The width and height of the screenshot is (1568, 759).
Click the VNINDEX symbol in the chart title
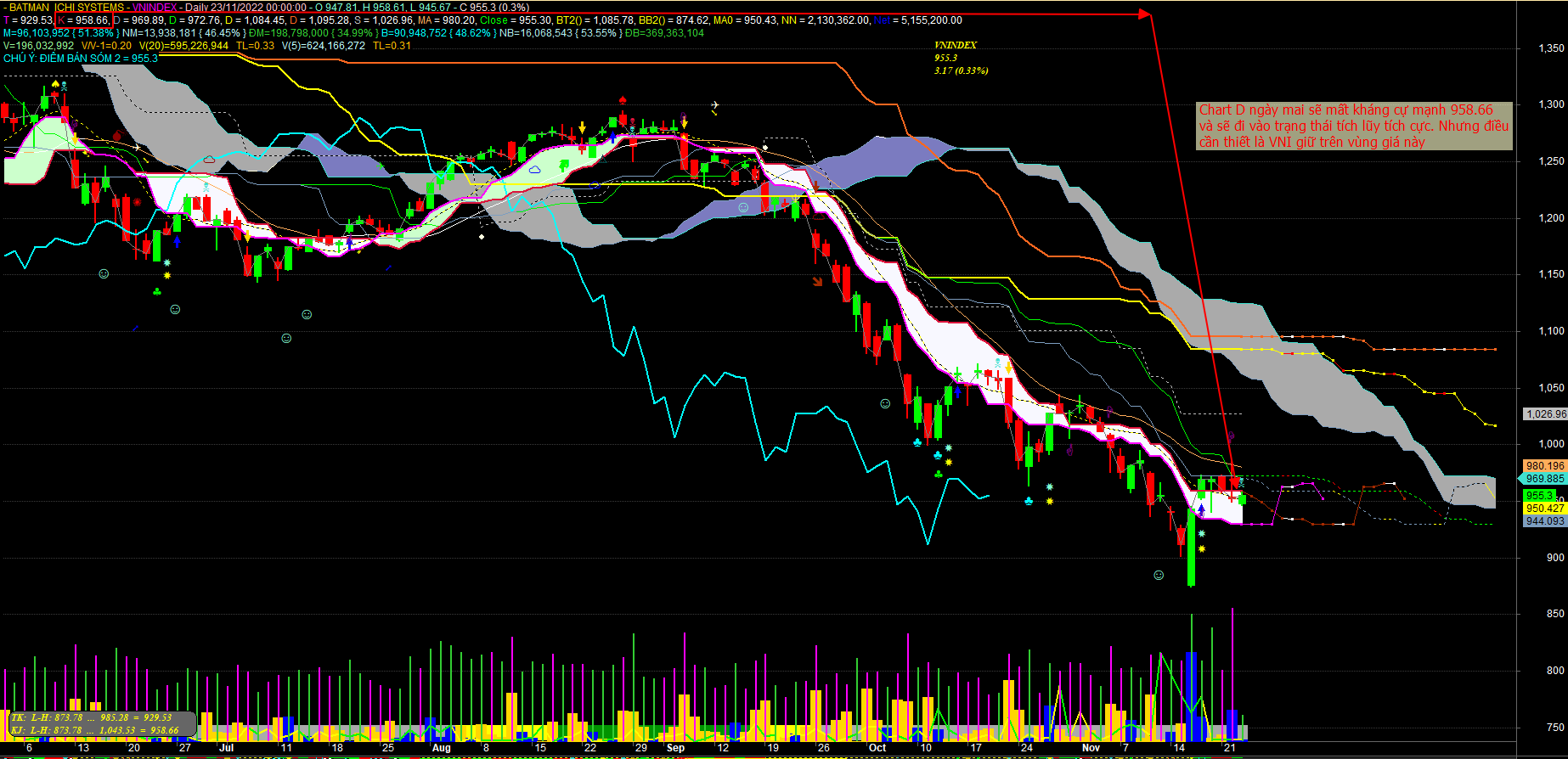click(155, 8)
